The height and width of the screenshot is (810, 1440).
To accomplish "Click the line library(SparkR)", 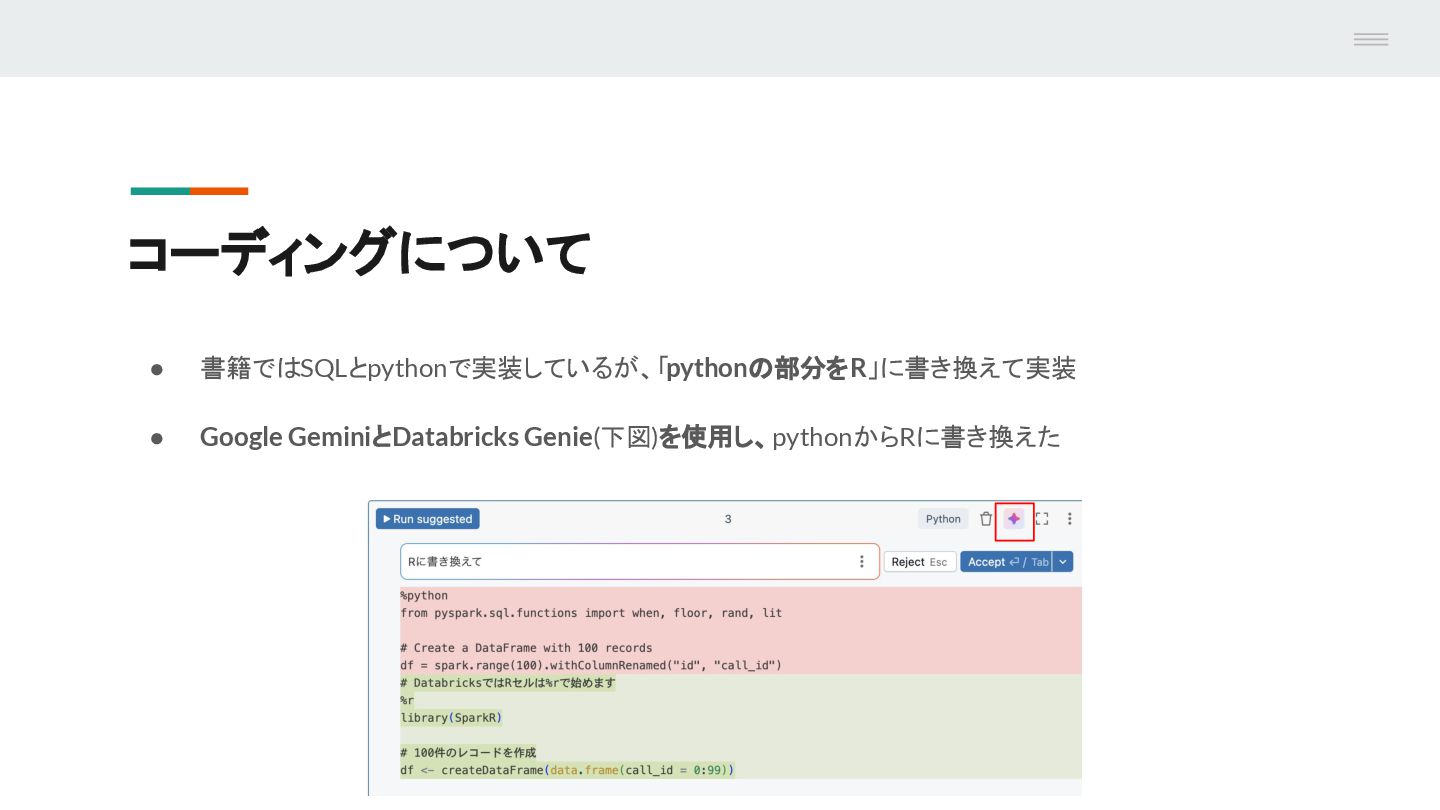I will coord(451,718).
